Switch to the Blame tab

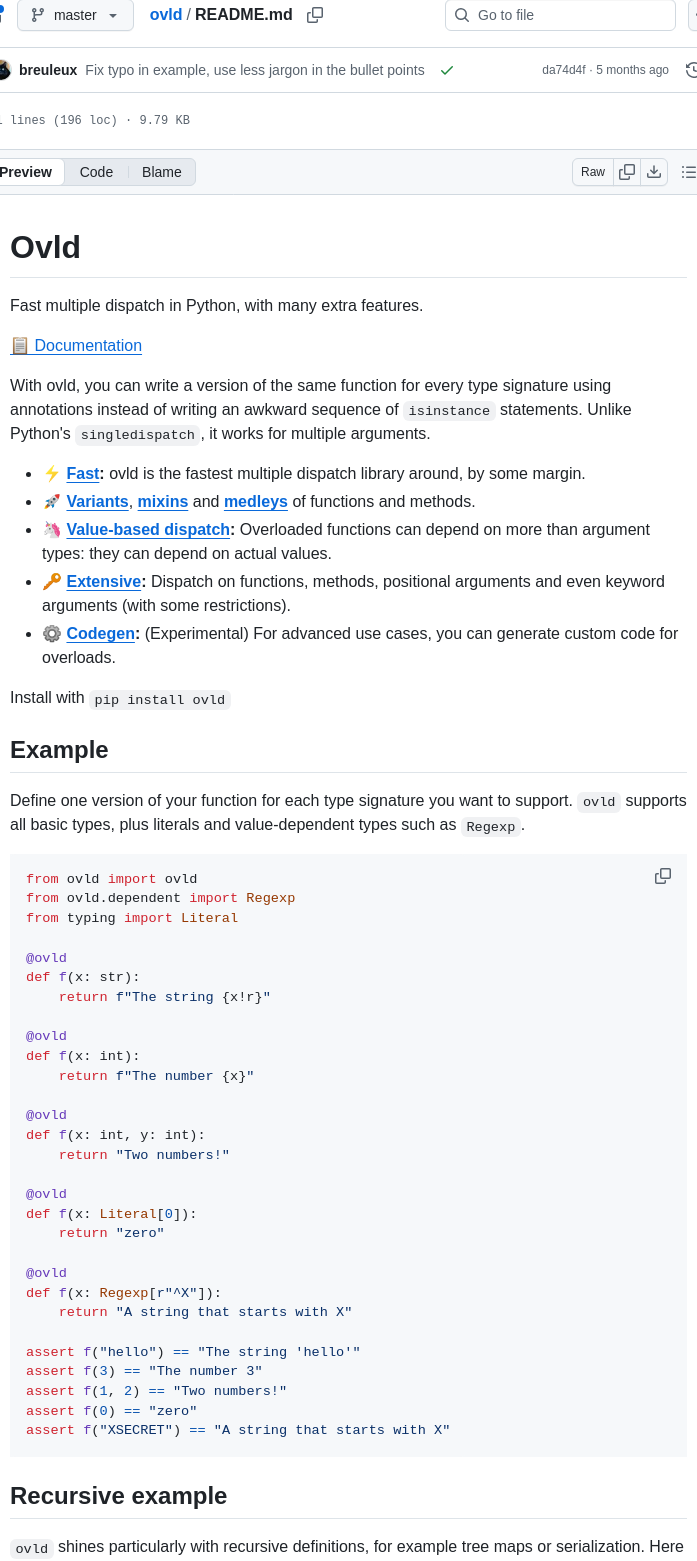[162, 172]
